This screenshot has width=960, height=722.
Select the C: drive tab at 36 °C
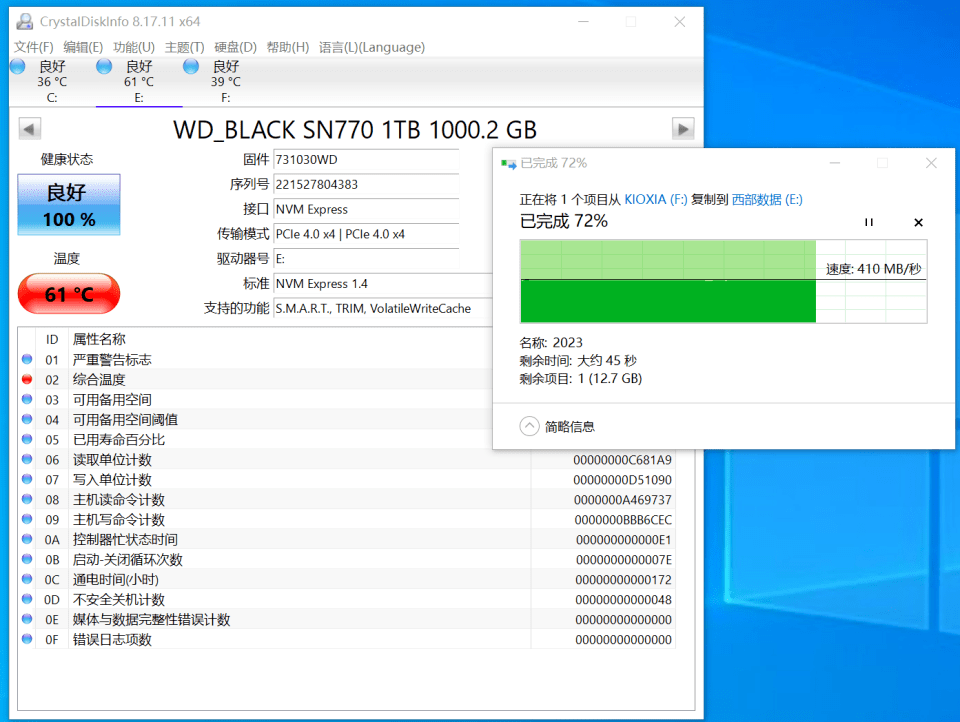point(52,81)
